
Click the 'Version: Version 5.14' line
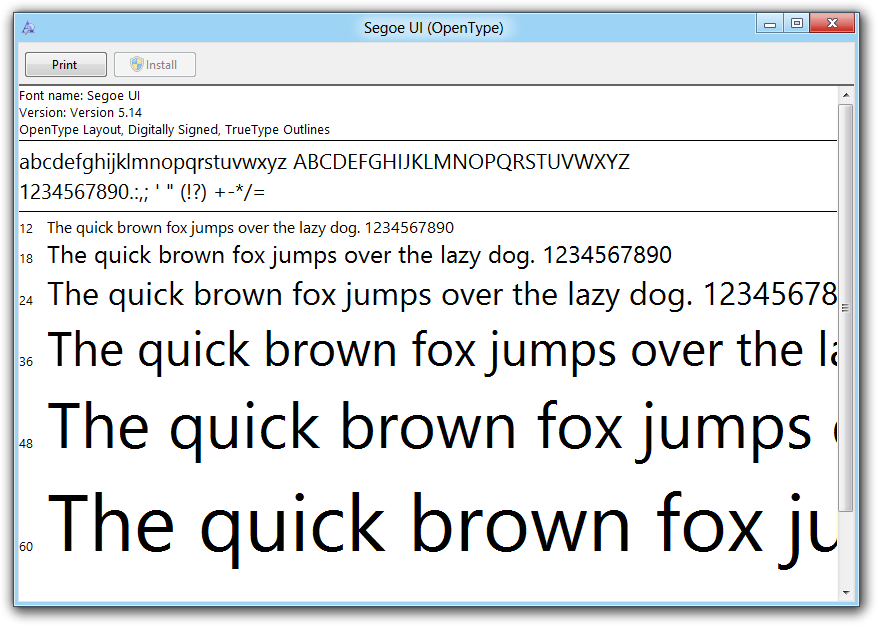(81, 113)
